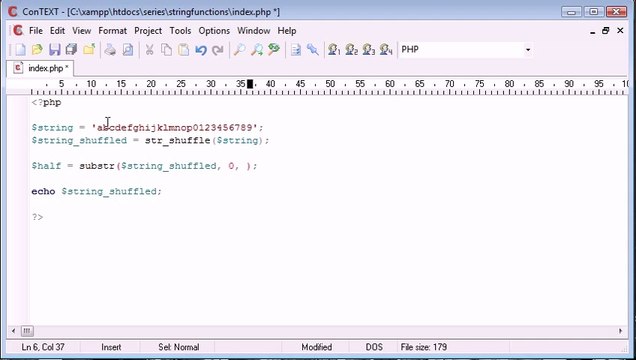Click the '?>' closing tag
This screenshot has height=360, width=636.
(x=37, y=217)
